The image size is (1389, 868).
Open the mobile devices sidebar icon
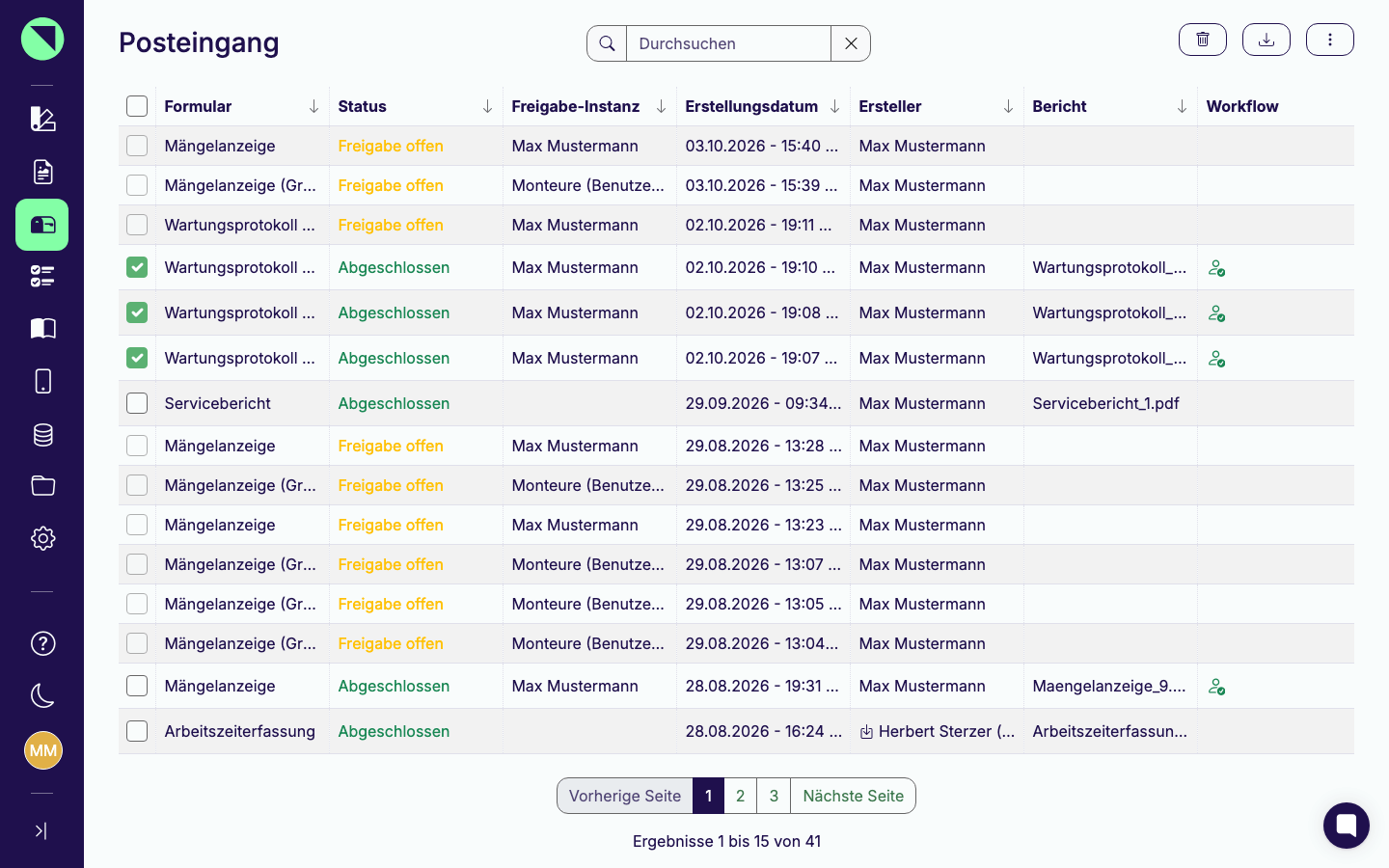pos(42,381)
